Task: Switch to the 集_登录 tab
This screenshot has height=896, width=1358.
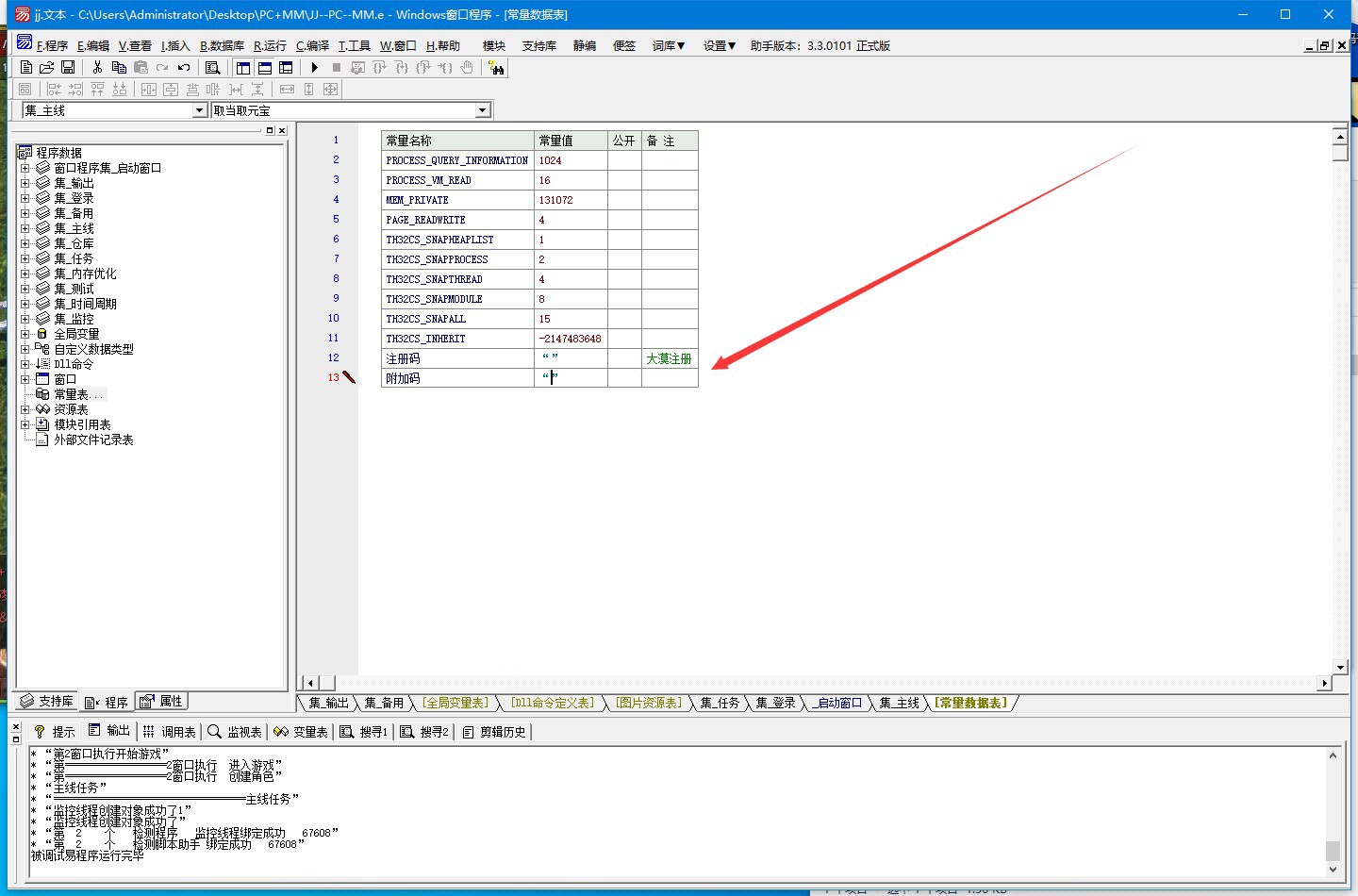Action: 775,703
